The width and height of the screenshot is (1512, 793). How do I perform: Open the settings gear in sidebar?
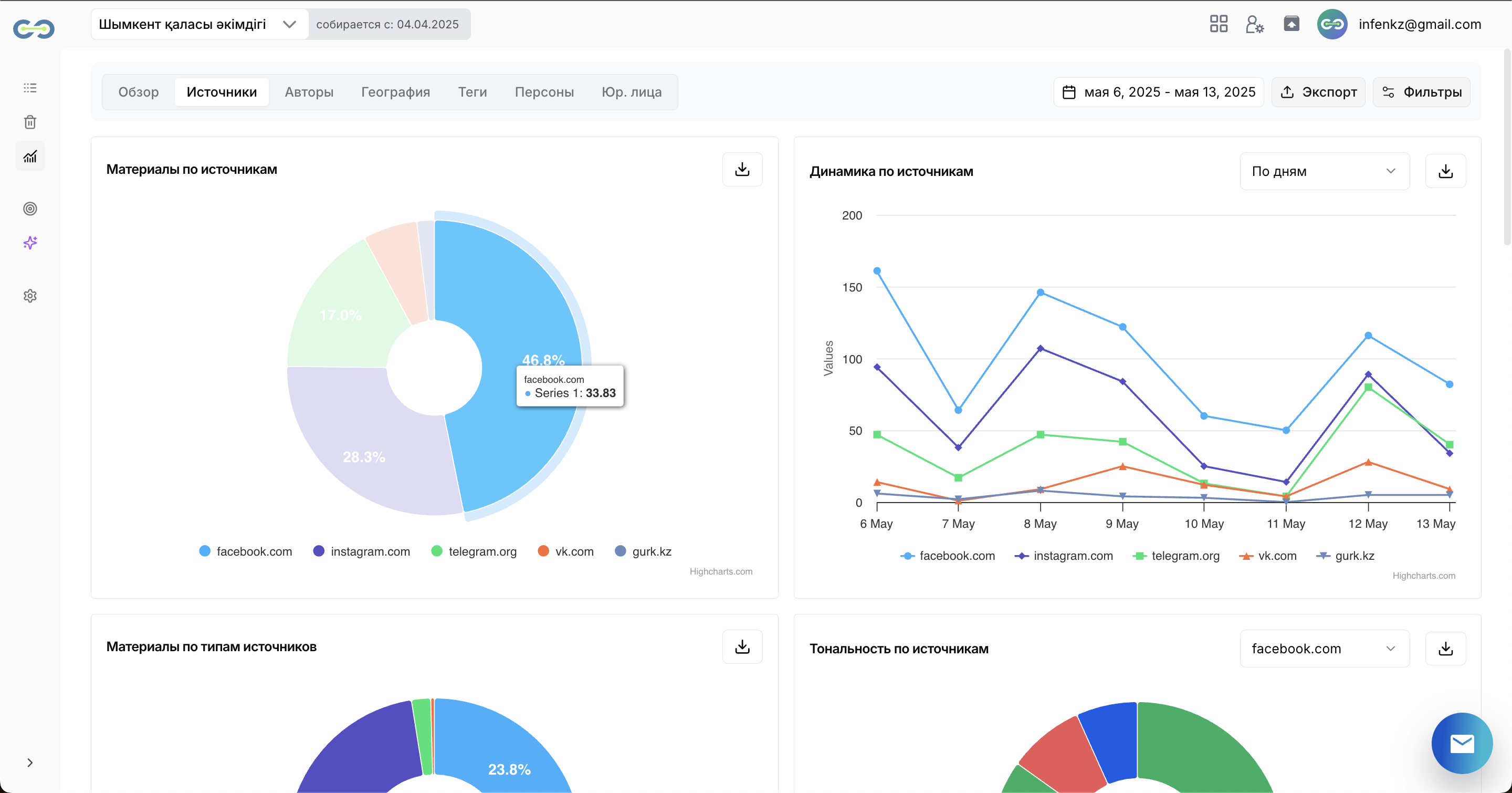30,296
